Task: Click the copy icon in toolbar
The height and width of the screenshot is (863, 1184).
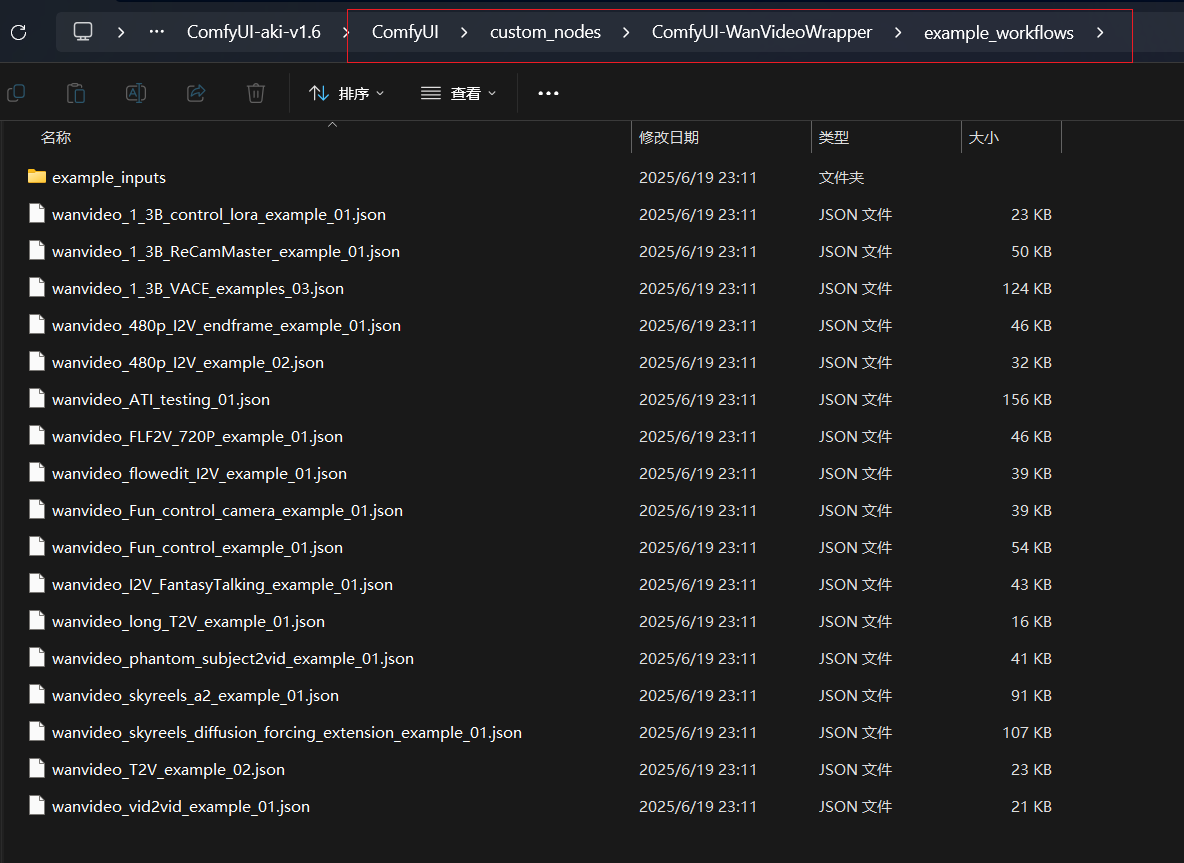Action: (x=16, y=93)
